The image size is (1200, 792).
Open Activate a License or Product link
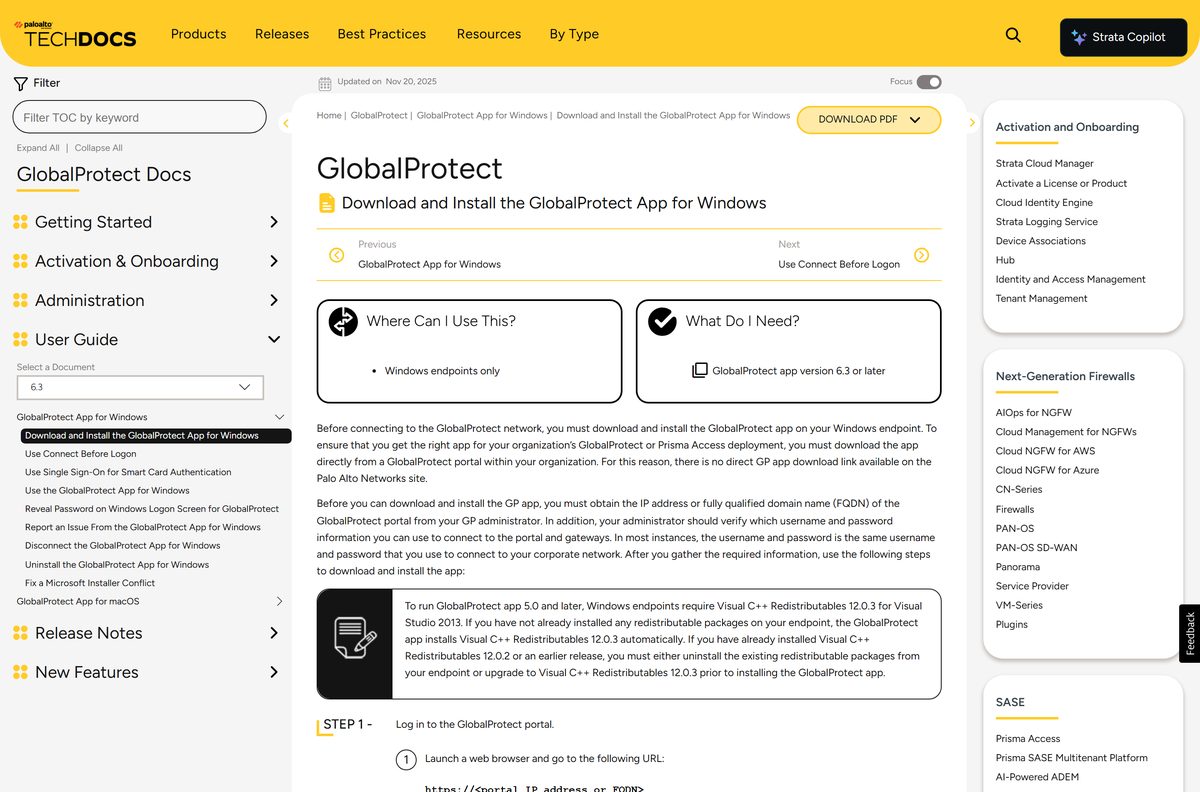pyautogui.click(x=1061, y=184)
